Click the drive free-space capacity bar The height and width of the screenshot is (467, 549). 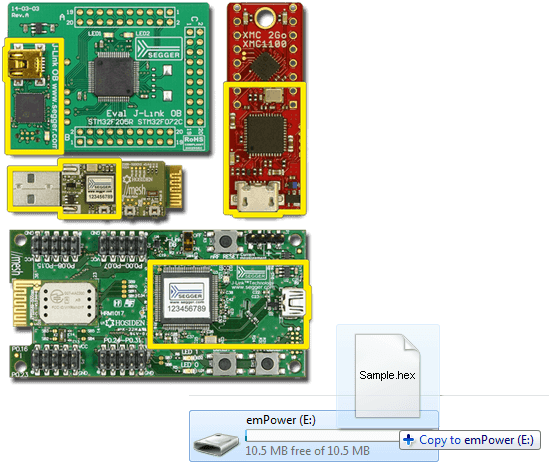click(322, 436)
